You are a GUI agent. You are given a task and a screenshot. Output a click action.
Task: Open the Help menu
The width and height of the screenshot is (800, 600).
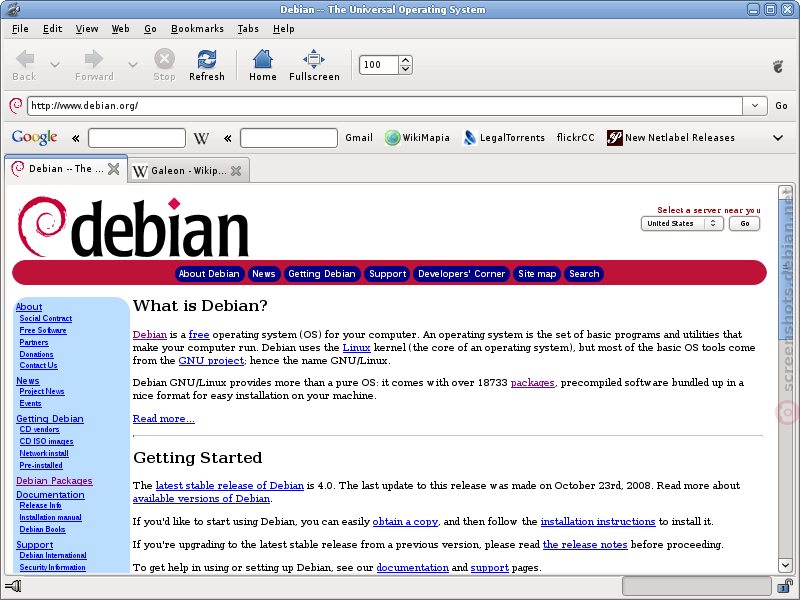tap(284, 29)
